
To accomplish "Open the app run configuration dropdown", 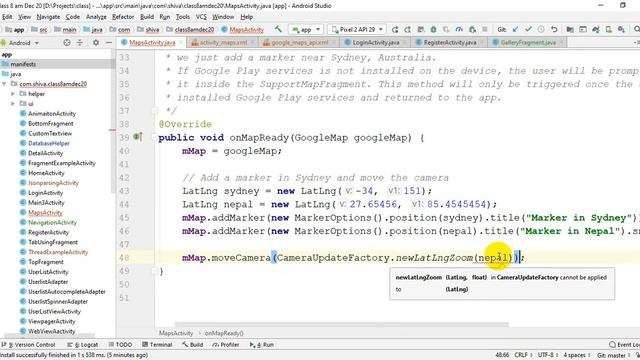I will pyautogui.click(x=306, y=29).
